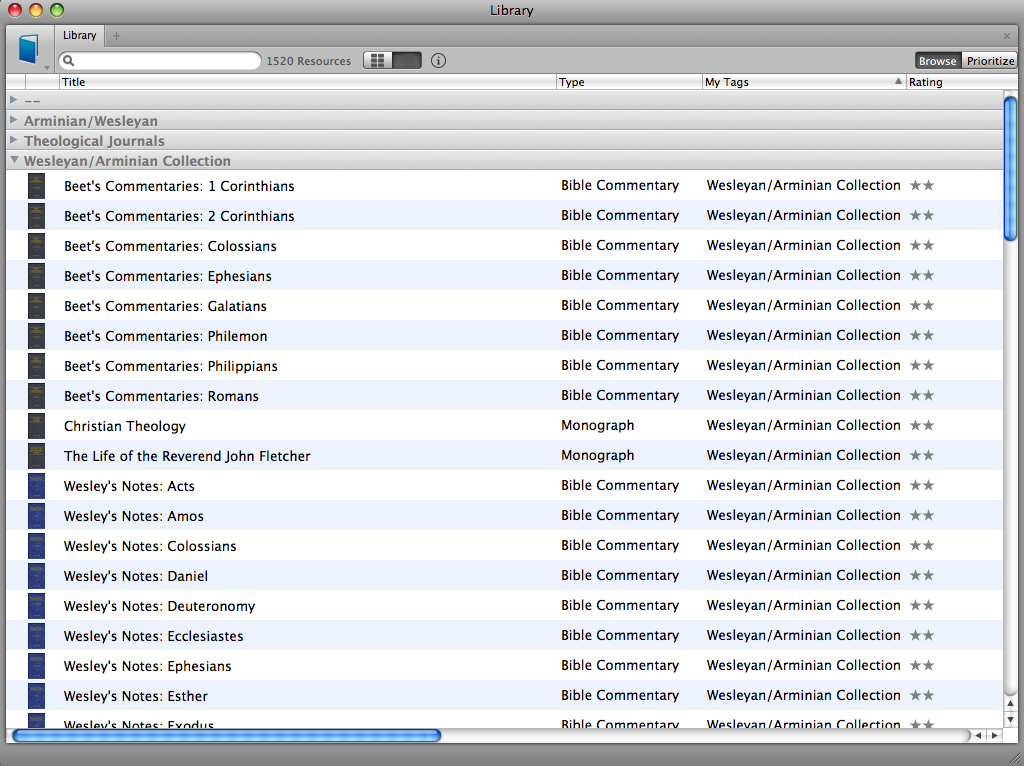Image resolution: width=1024 pixels, height=766 pixels.
Task: Select title 'Beet's Commentaries: 1 Corinthians'
Action: (x=179, y=186)
